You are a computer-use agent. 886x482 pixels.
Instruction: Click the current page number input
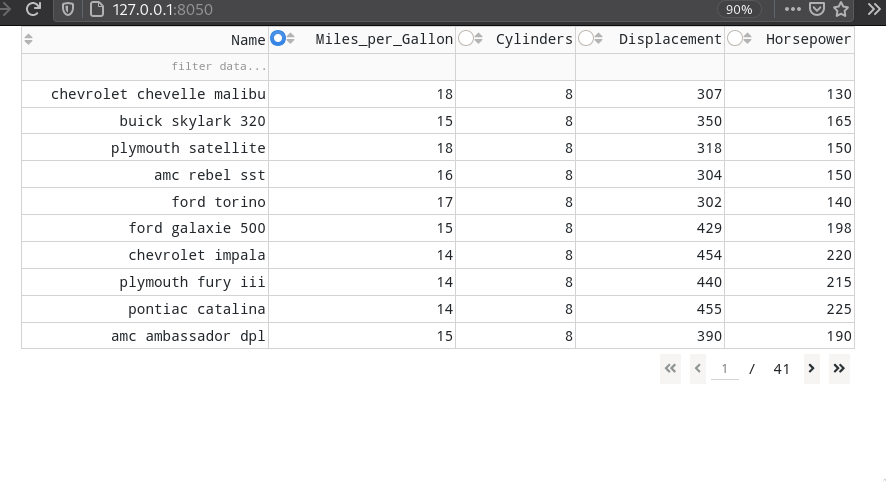724,369
